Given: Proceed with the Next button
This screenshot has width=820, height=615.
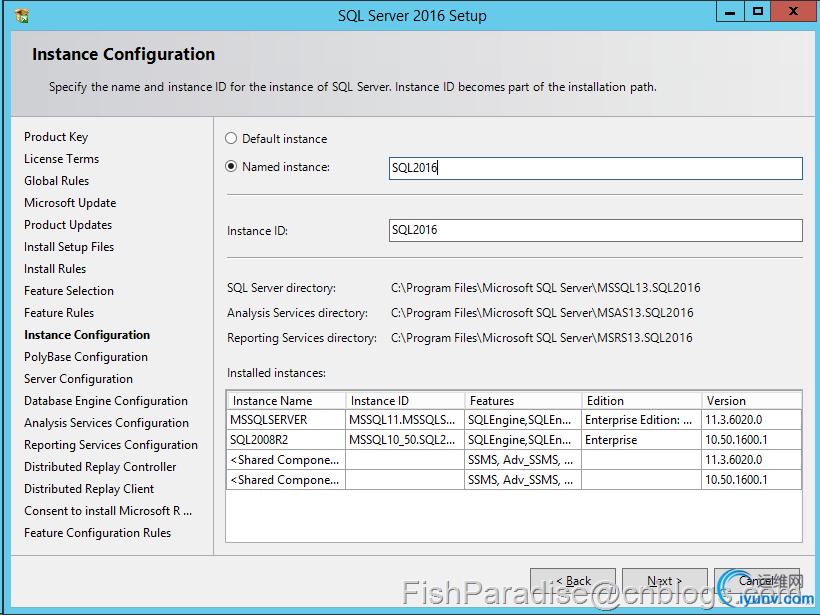Looking at the screenshot, I should coord(665,581).
